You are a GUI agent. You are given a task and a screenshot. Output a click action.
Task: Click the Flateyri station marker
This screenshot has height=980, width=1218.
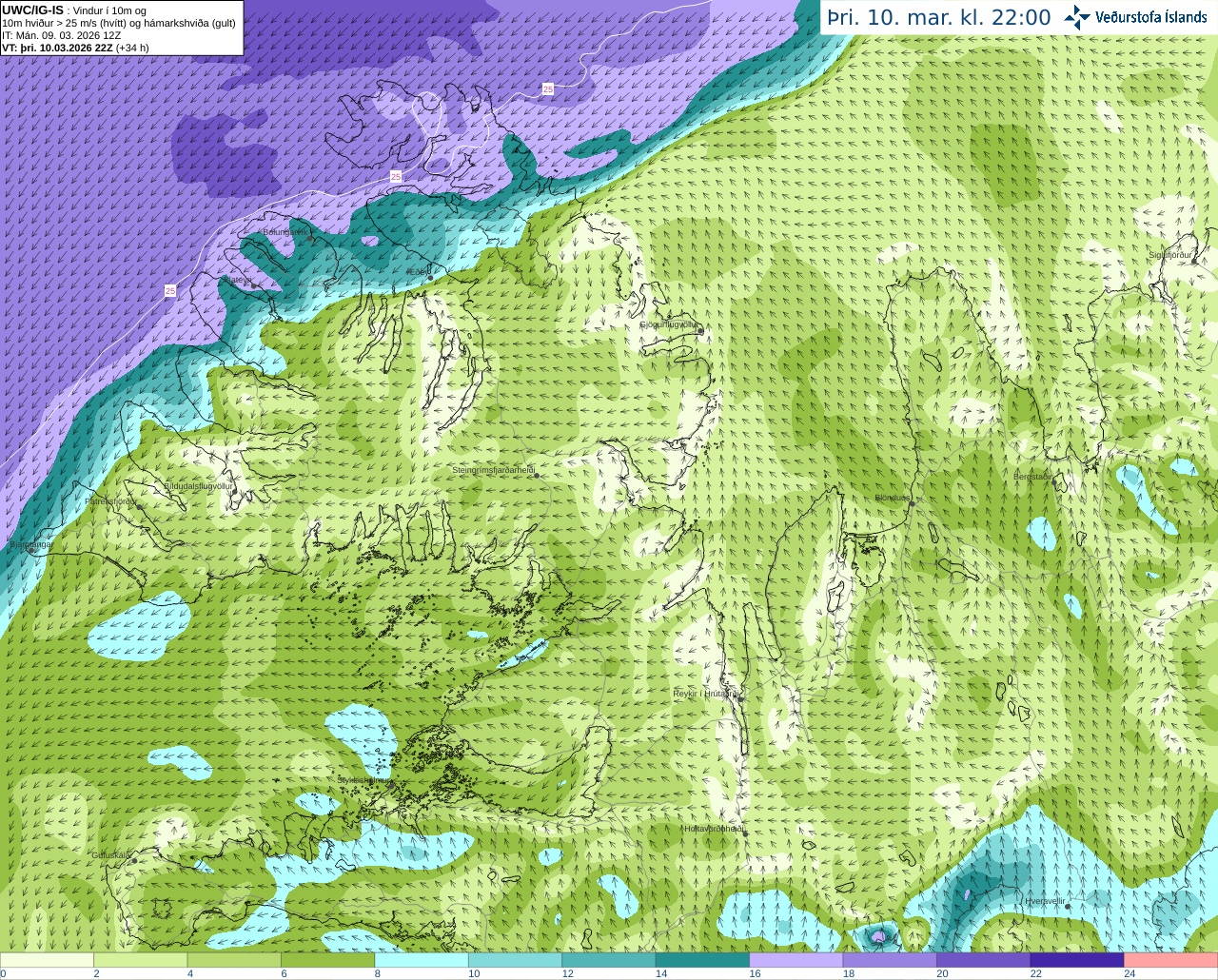pos(253,285)
